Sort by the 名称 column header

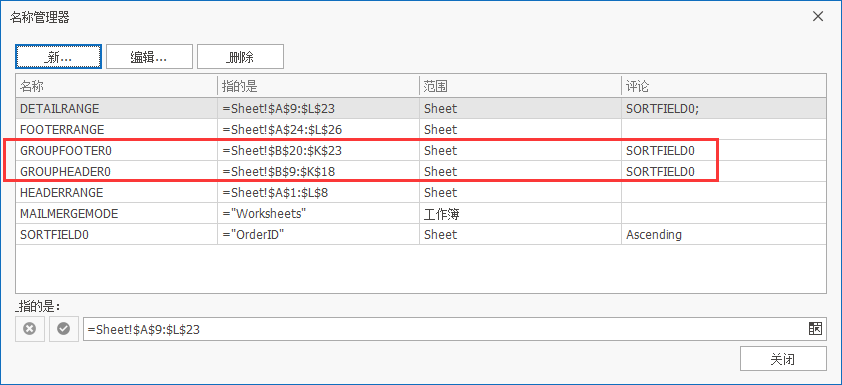point(117,86)
